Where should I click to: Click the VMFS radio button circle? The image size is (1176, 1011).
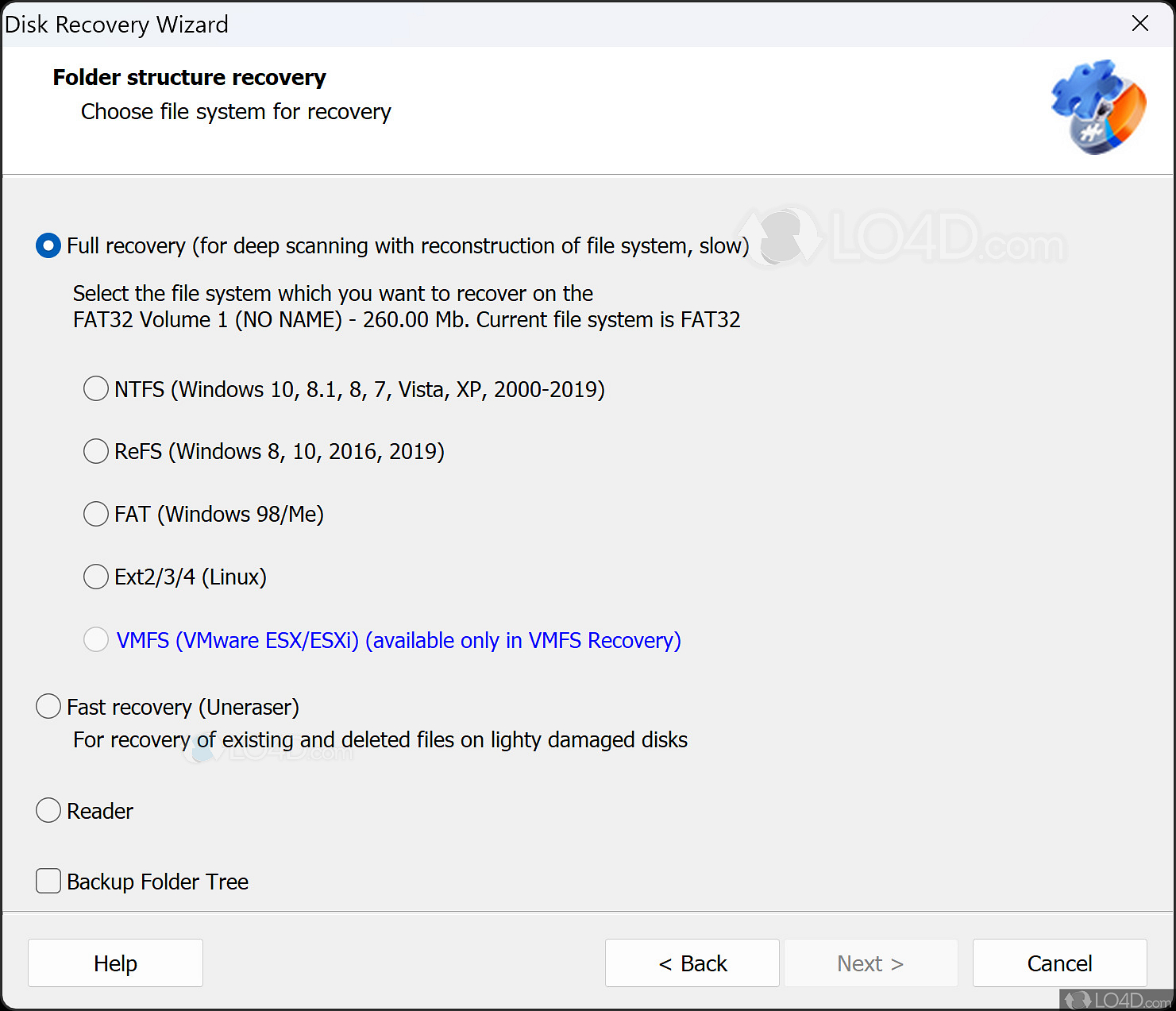tap(96, 639)
